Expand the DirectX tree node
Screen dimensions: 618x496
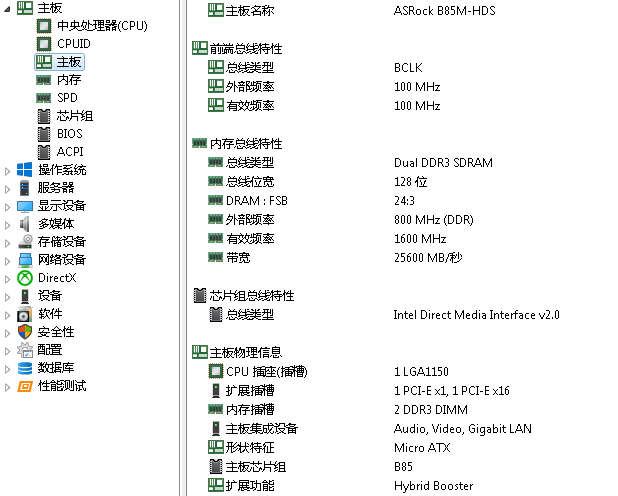coord(7,279)
